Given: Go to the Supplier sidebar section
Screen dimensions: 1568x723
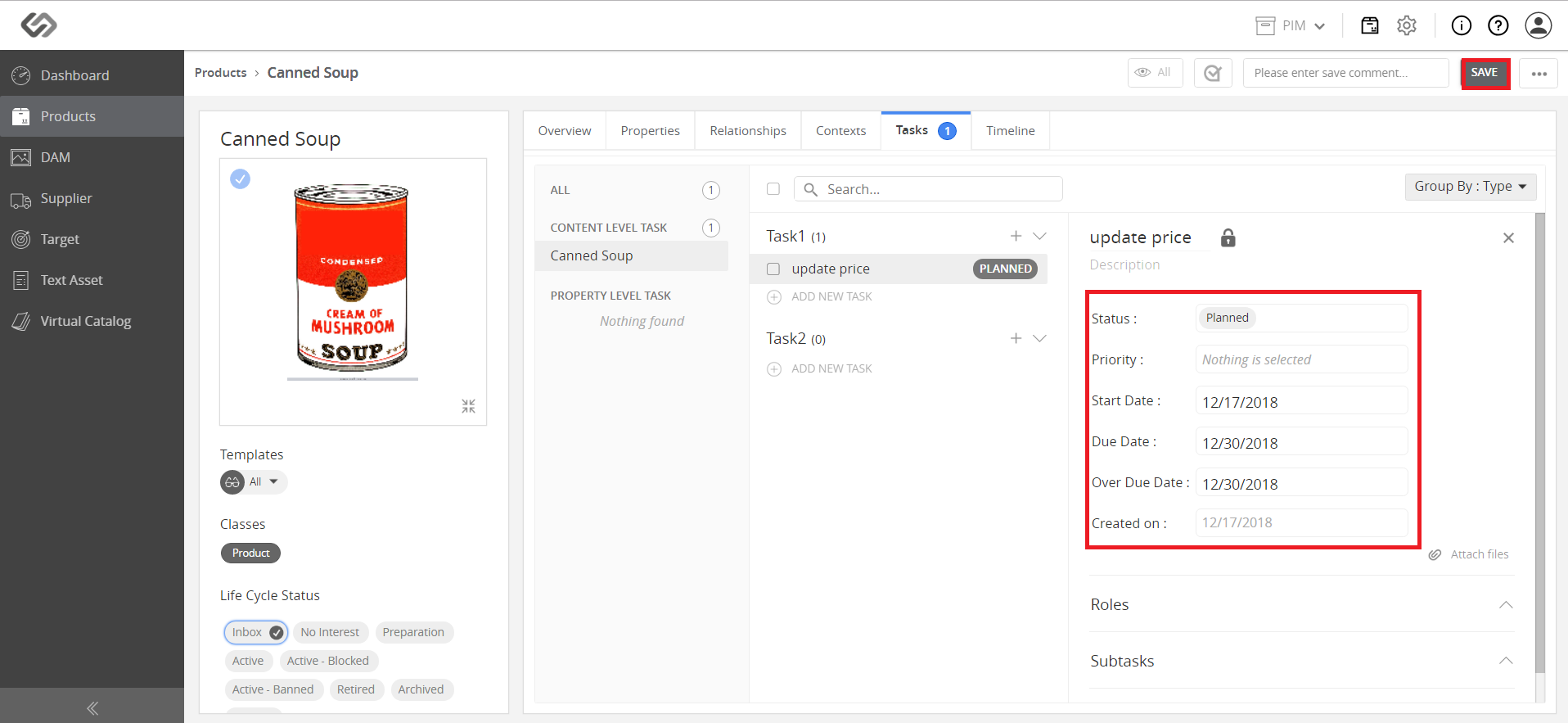Looking at the screenshot, I should [x=92, y=198].
